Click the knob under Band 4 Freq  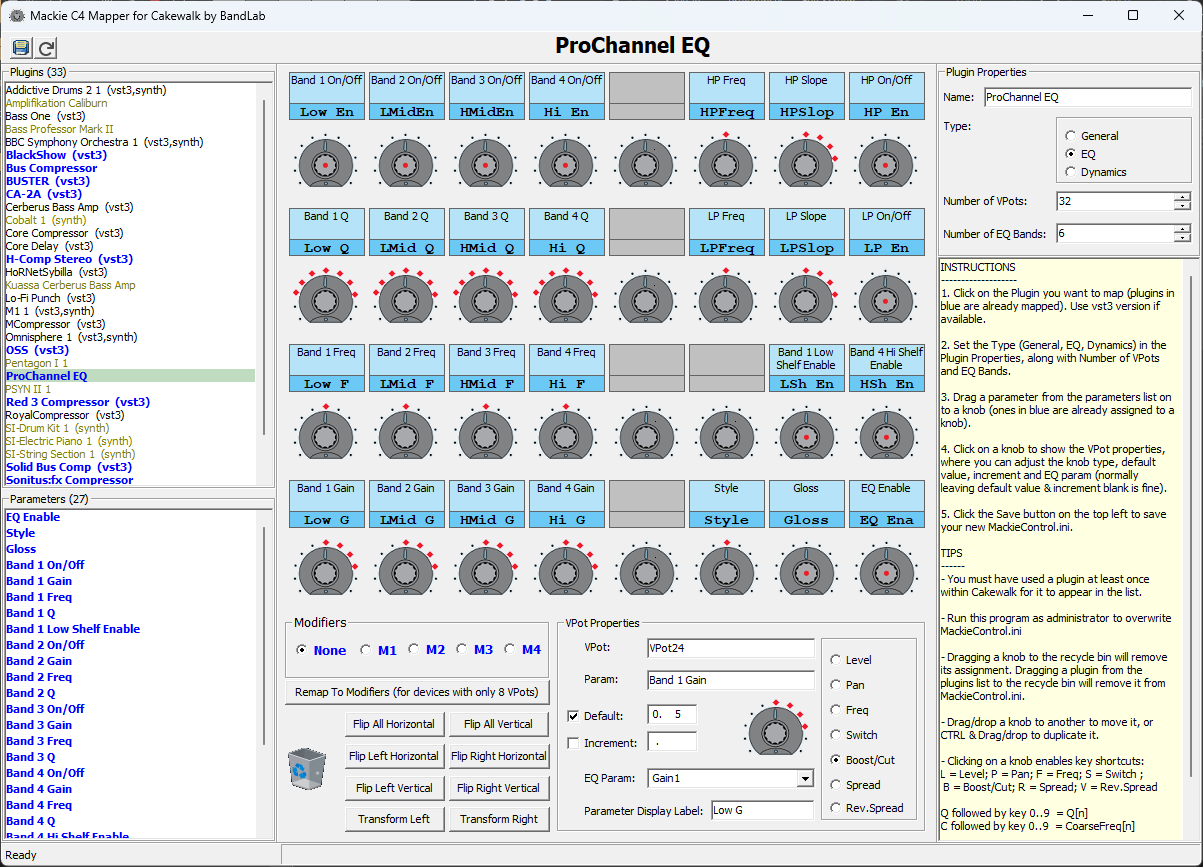(565, 434)
